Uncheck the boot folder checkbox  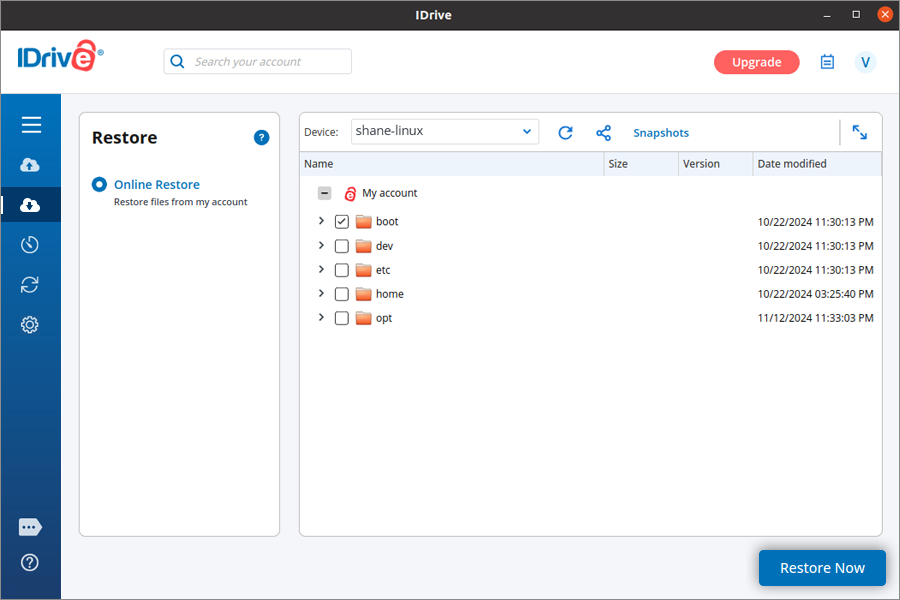[x=342, y=222]
